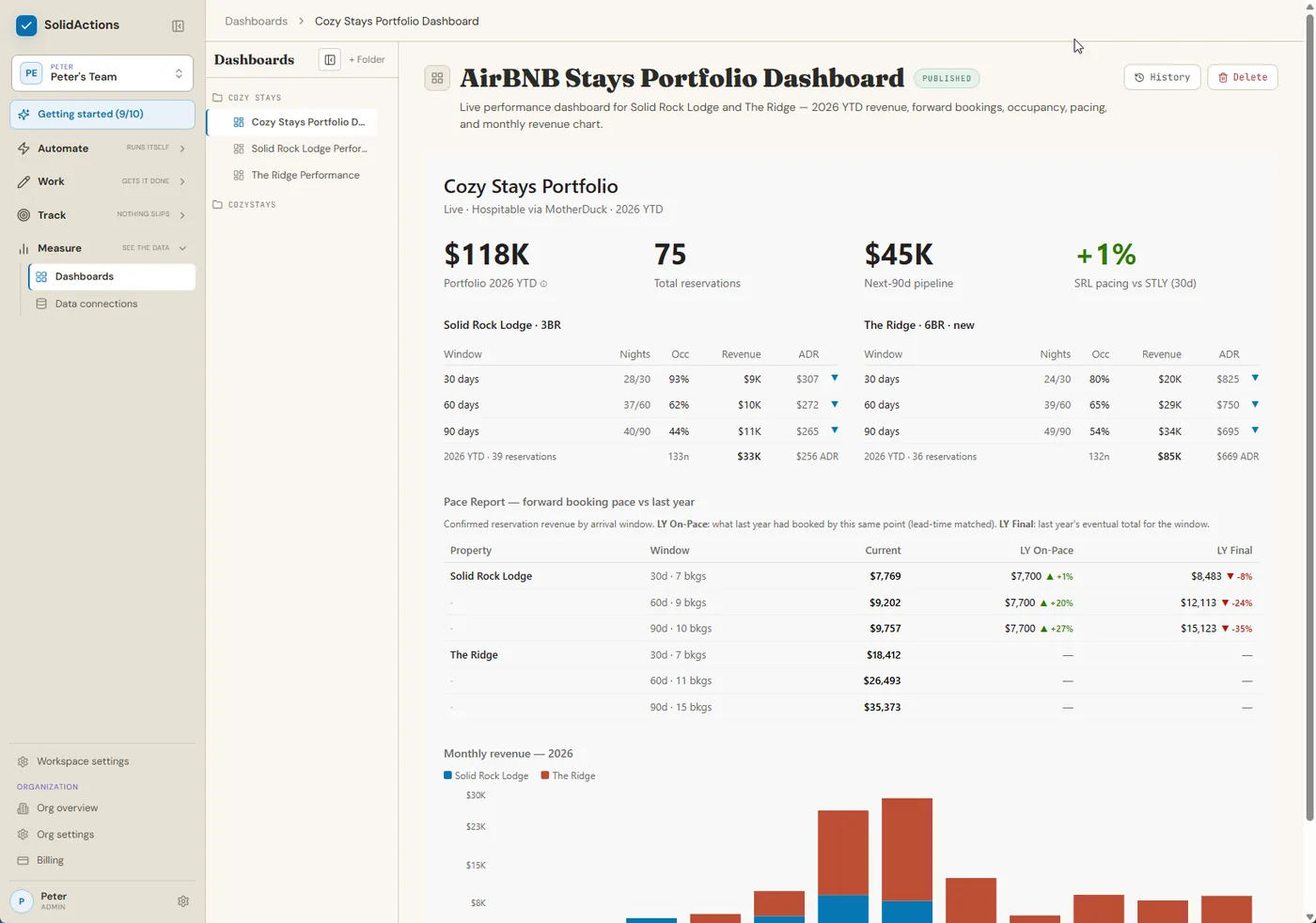
Task: Open dashboard History
Action: 1162,77
